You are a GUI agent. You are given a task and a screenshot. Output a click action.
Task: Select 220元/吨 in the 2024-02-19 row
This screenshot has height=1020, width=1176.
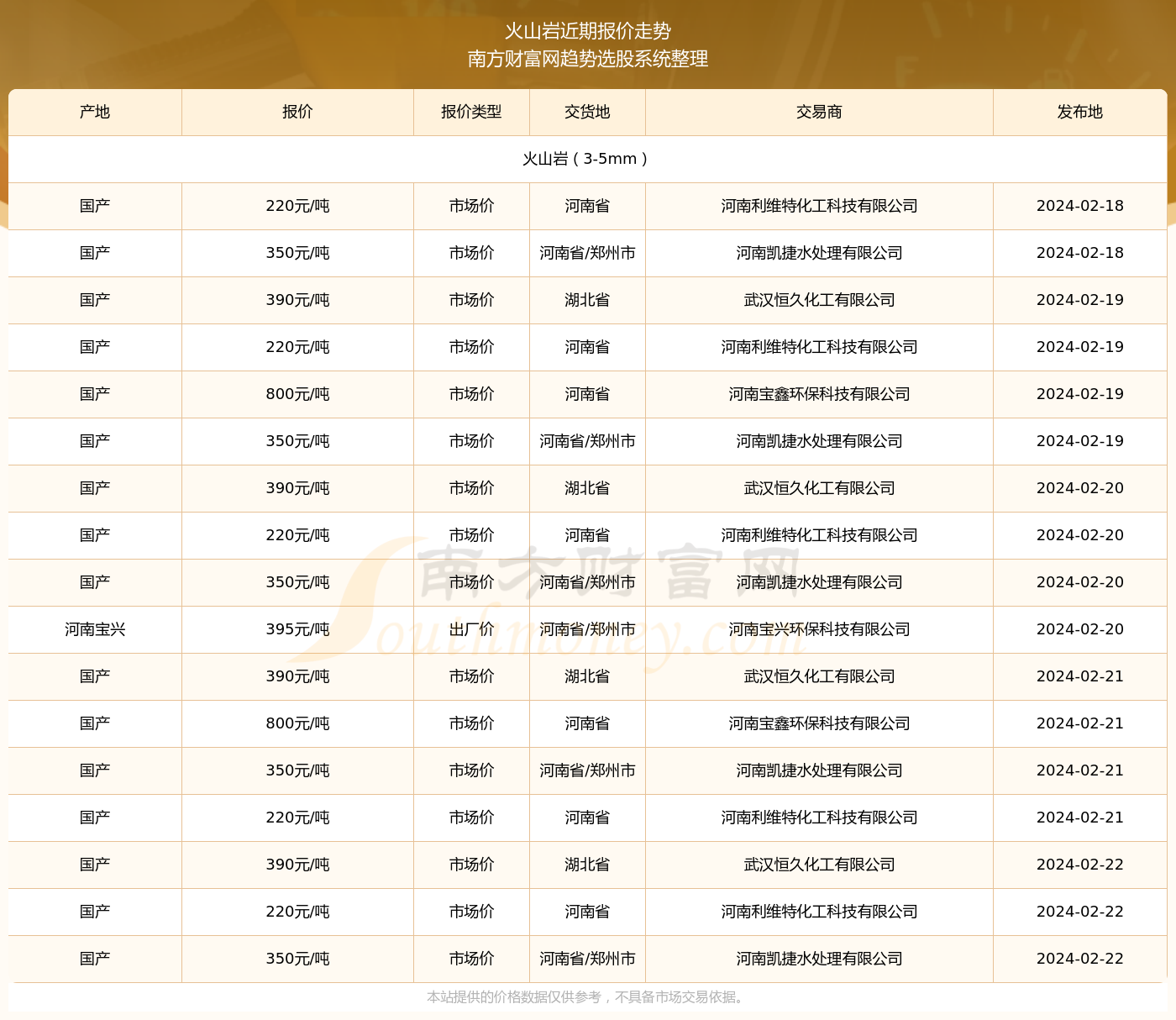pos(297,347)
